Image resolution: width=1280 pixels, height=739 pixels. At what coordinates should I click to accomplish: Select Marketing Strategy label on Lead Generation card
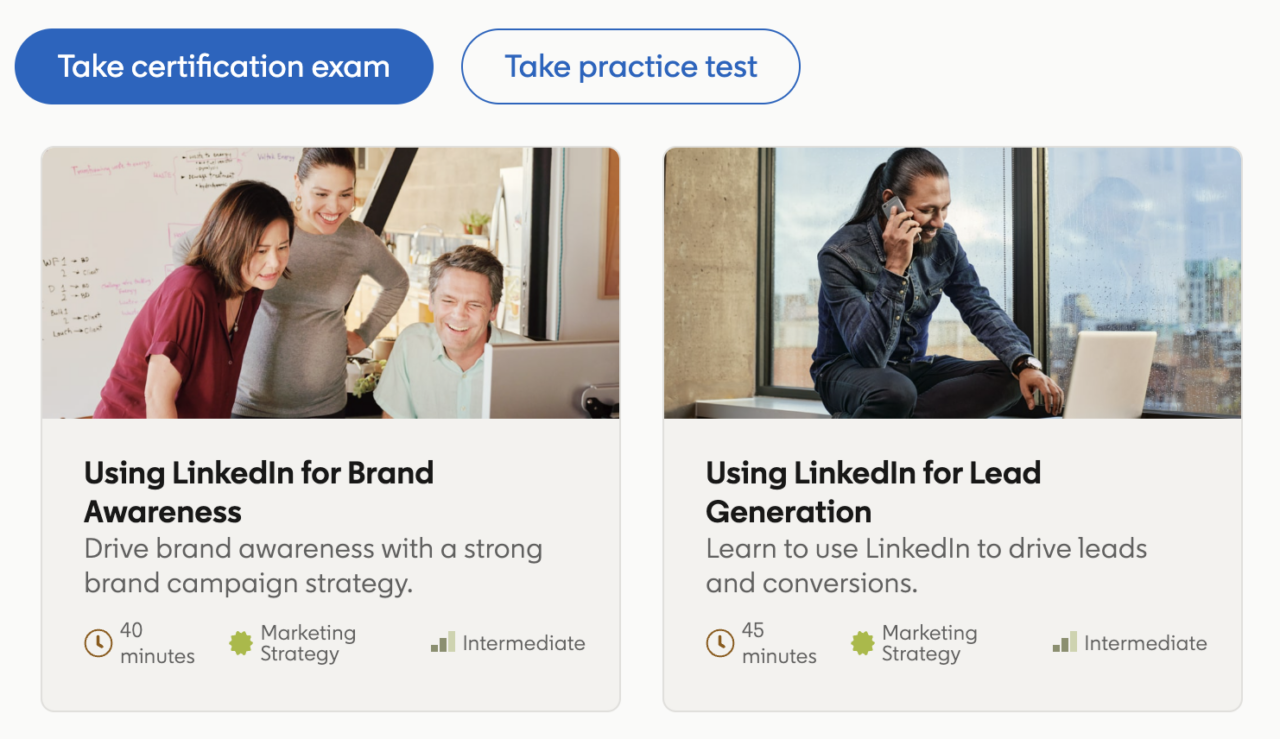pos(929,643)
